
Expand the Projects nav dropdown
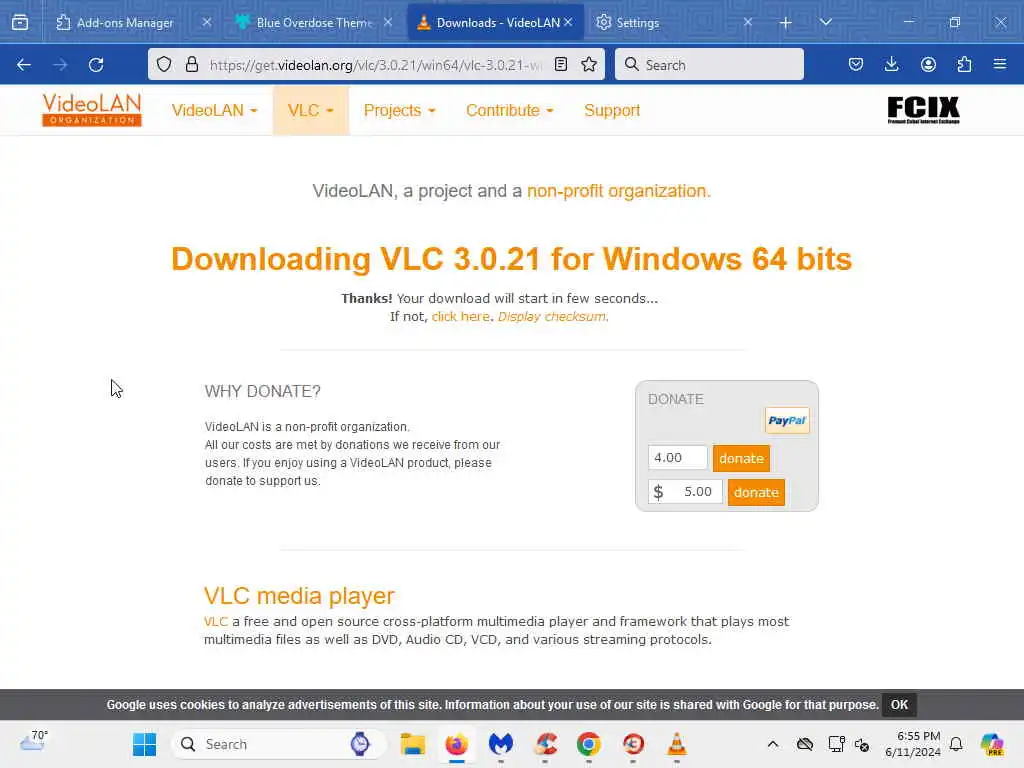(399, 110)
